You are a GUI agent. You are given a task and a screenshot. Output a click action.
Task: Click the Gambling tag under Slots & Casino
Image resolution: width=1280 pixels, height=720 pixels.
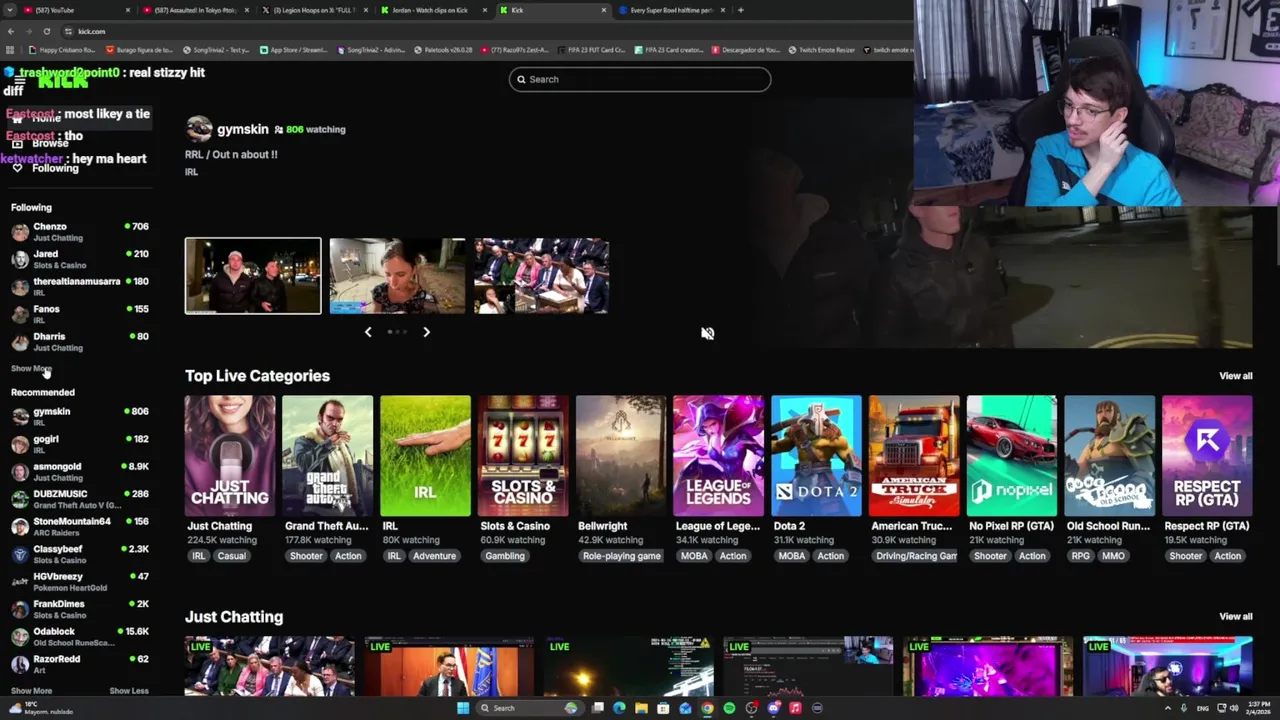[505, 556]
